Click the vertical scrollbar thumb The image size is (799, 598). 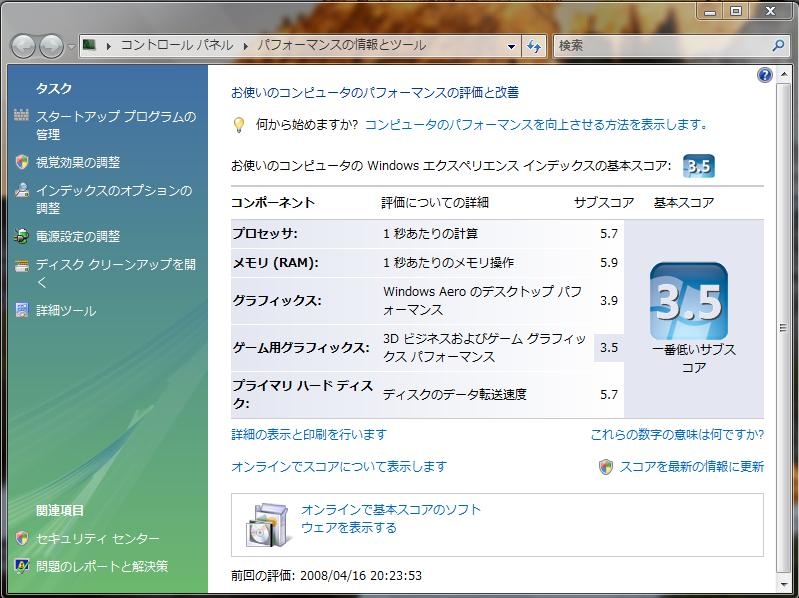pos(783,328)
